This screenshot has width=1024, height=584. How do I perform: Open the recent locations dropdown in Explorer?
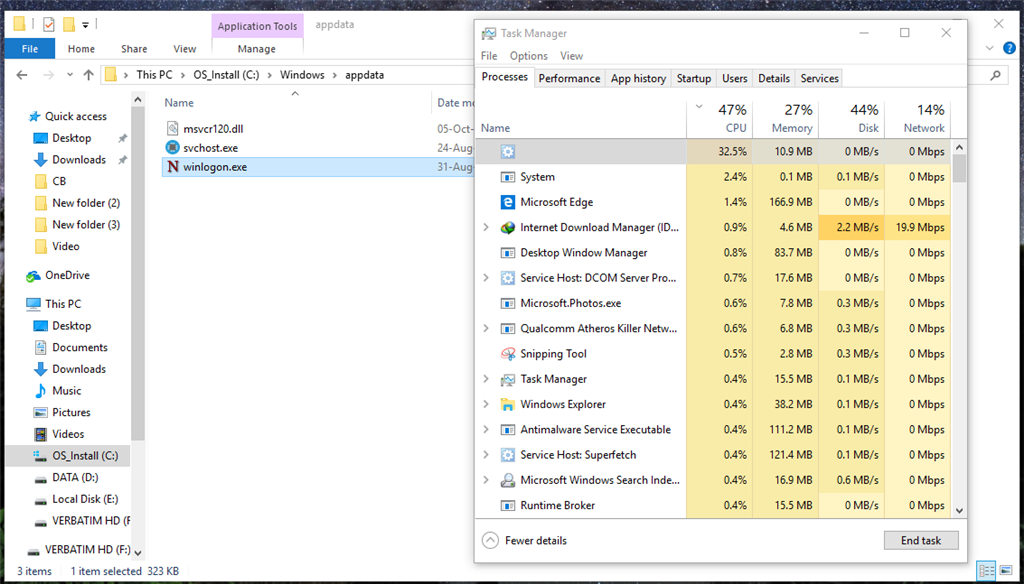pos(70,75)
